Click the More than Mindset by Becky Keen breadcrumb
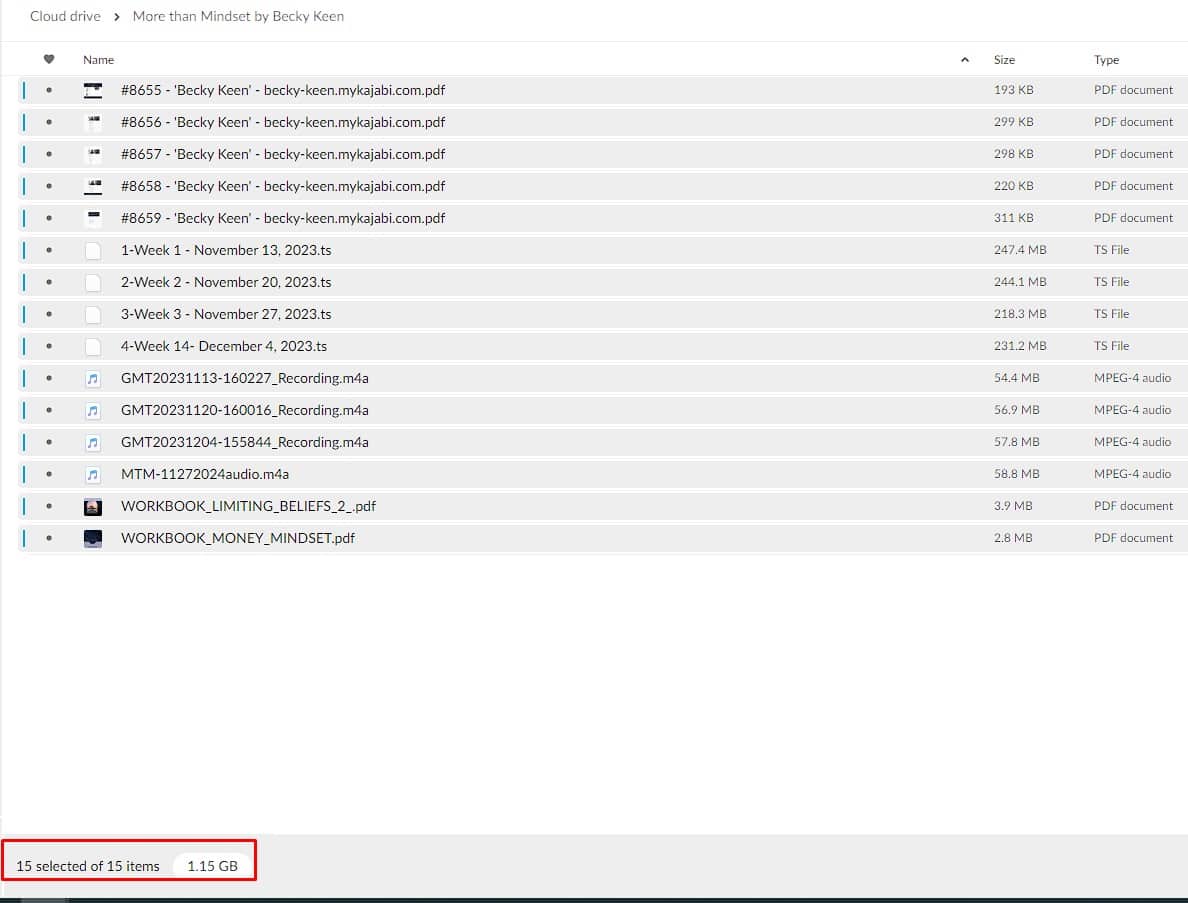This screenshot has width=1188, height=903. pos(238,16)
